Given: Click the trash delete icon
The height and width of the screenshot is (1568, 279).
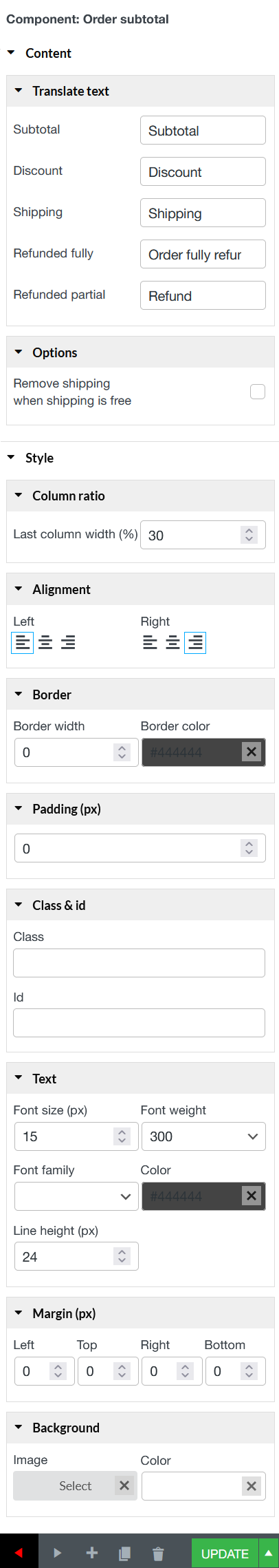Looking at the screenshot, I should 158,1553.
